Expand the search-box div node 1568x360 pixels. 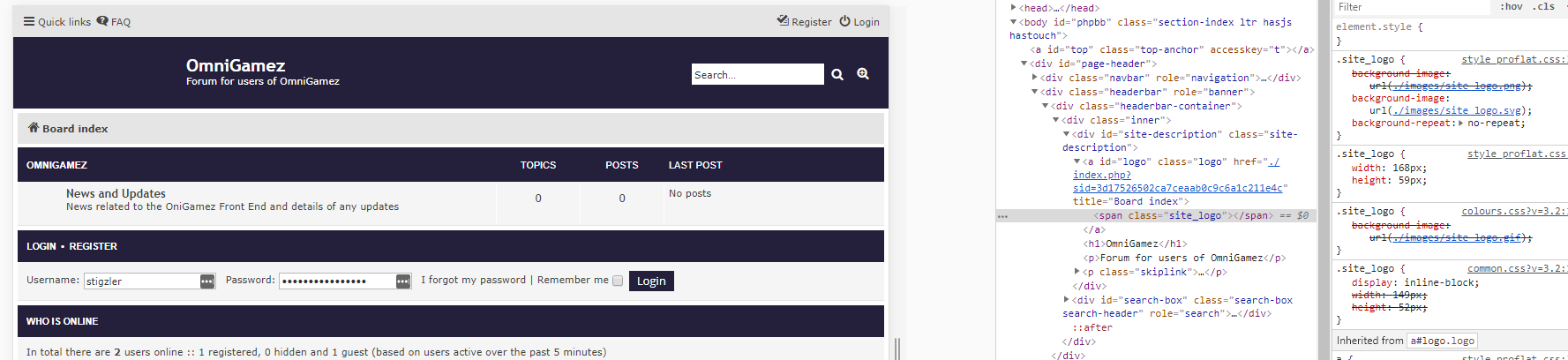pyautogui.click(x=1067, y=300)
